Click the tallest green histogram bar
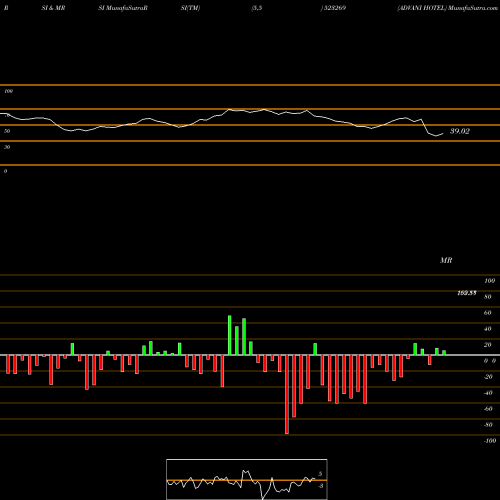Image resolution: width=500 pixels, height=500 pixels. tap(230, 335)
